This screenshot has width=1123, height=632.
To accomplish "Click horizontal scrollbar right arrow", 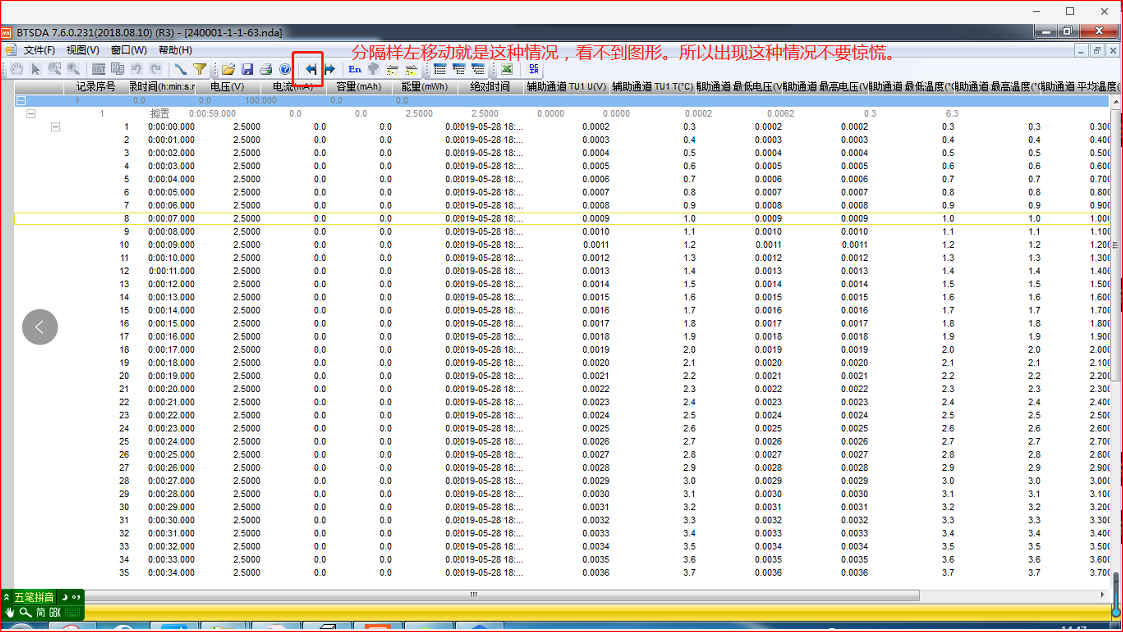I will [x=1102, y=595].
